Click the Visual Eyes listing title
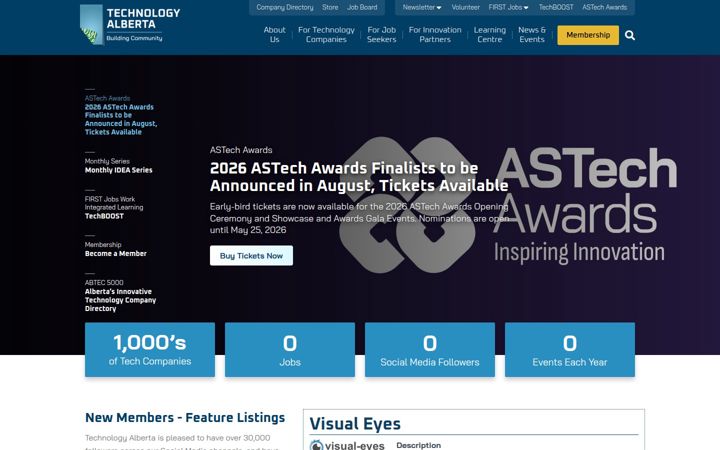 355,423
